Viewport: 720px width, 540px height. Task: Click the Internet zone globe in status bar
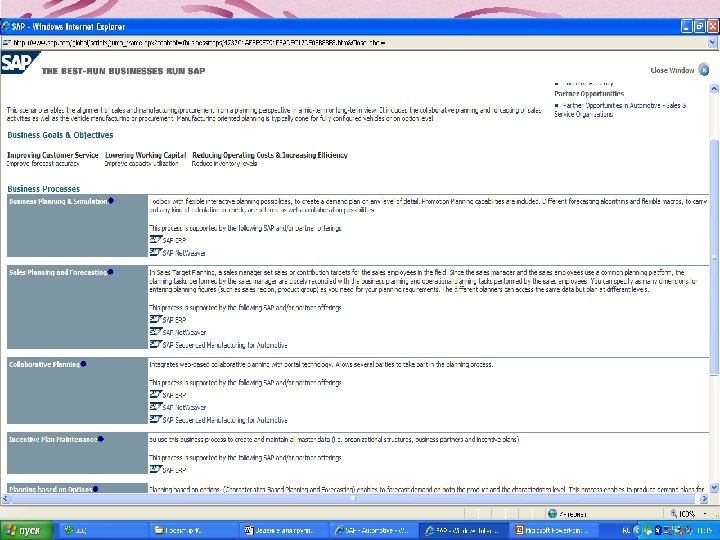[x=552, y=514]
